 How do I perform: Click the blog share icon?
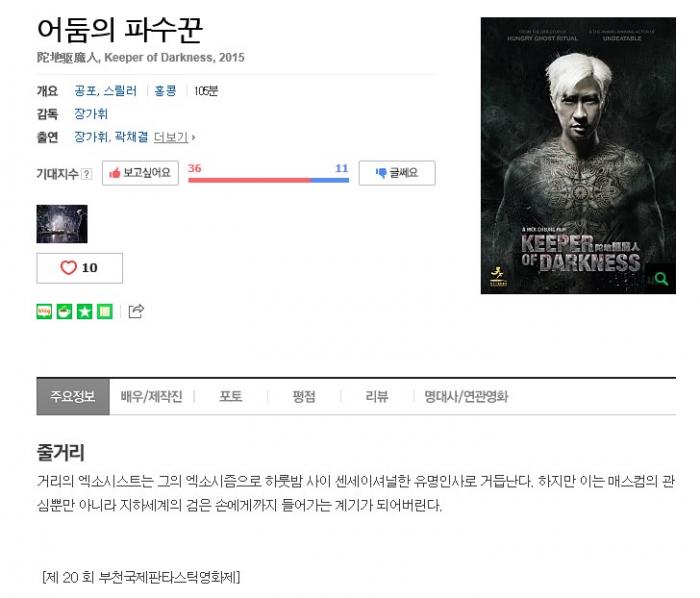[44, 311]
